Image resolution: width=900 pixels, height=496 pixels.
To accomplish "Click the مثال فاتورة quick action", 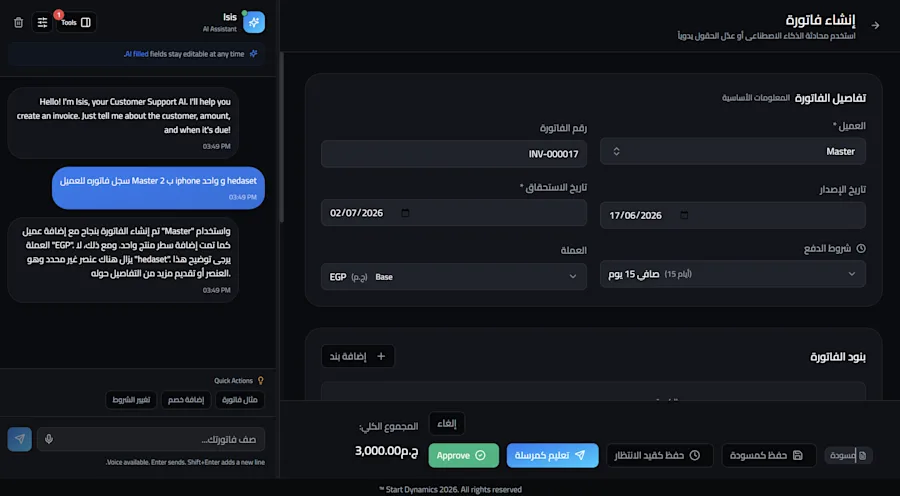I will click(x=240, y=400).
